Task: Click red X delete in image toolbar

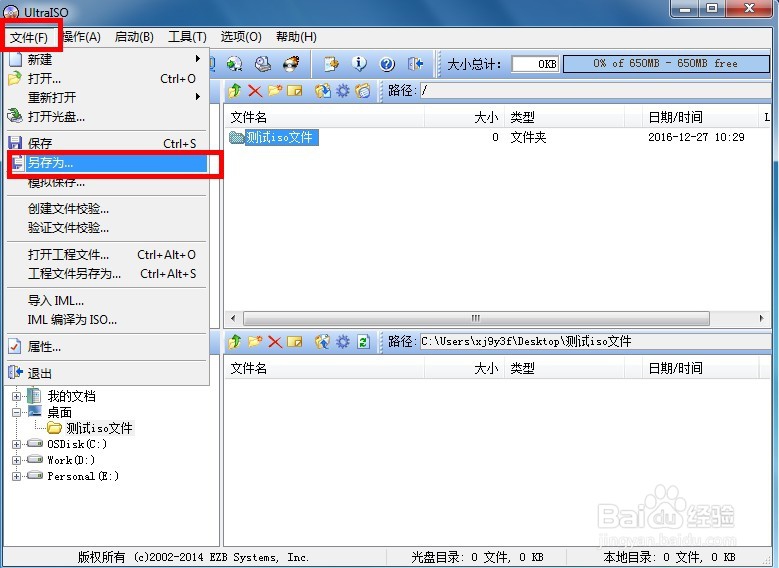Action: [x=255, y=90]
